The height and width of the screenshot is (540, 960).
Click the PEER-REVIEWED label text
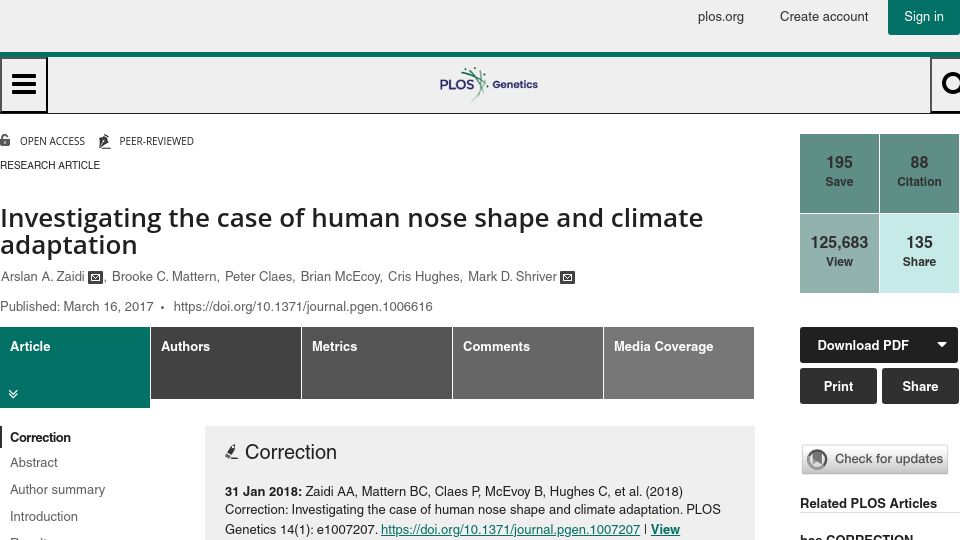[156, 141]
